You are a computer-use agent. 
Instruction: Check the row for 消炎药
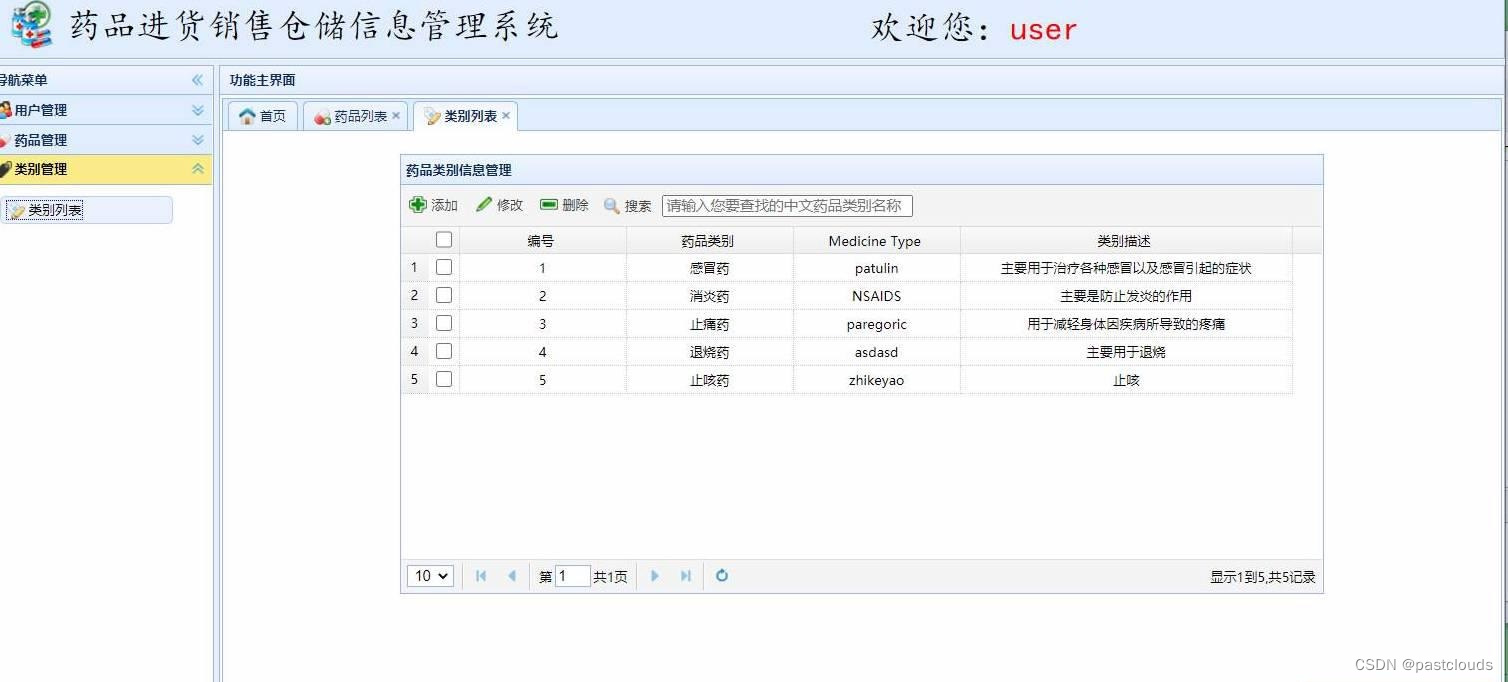(x=444, y=295)
